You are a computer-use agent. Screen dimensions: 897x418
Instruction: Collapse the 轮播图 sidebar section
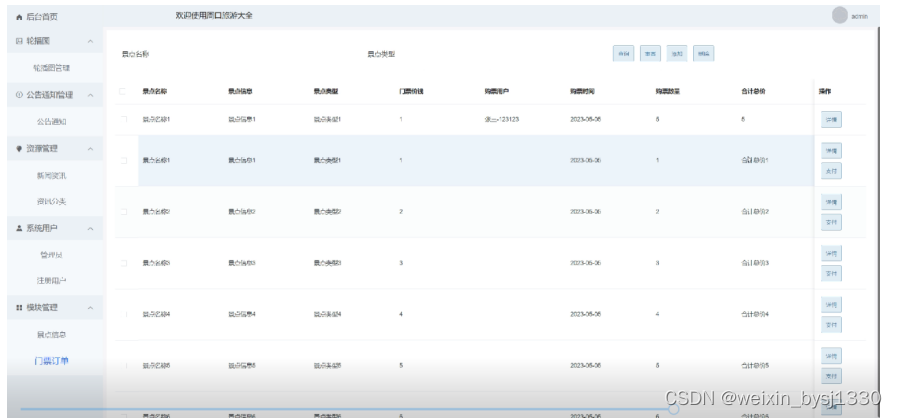tap(90, 41)
